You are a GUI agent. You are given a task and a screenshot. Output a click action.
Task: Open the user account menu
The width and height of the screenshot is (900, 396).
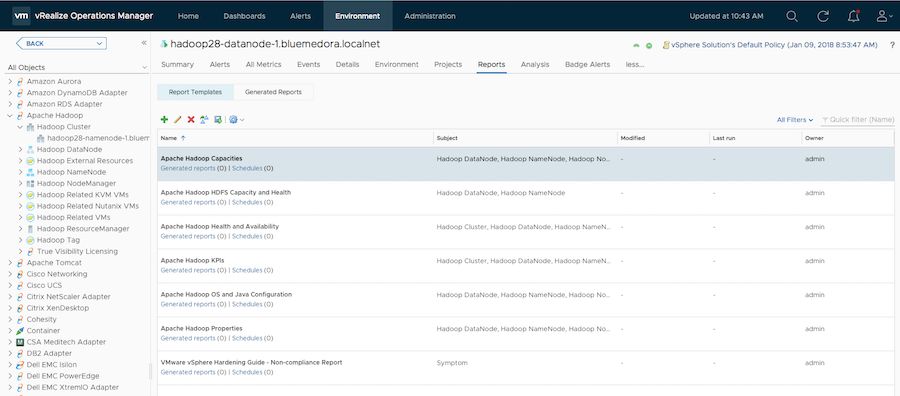coord(885,16)
